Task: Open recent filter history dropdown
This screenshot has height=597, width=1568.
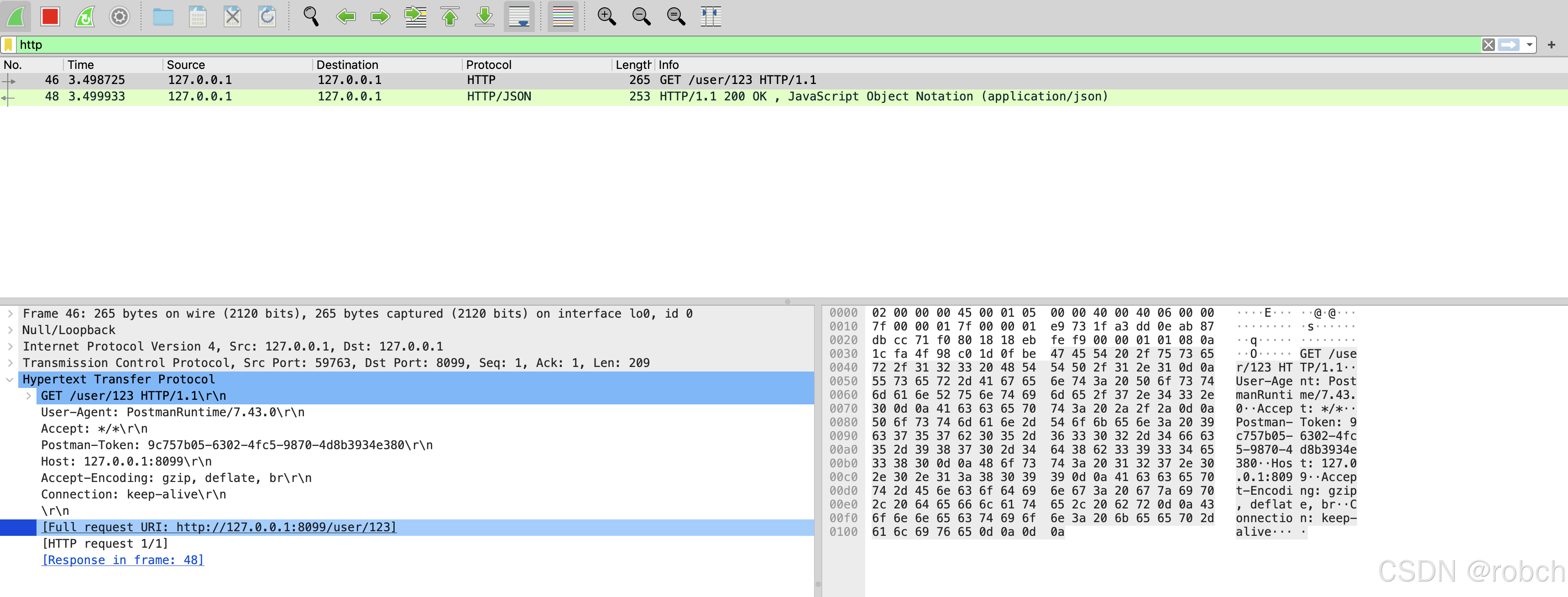Action: pyautogui.click(x=1529, y=44)
